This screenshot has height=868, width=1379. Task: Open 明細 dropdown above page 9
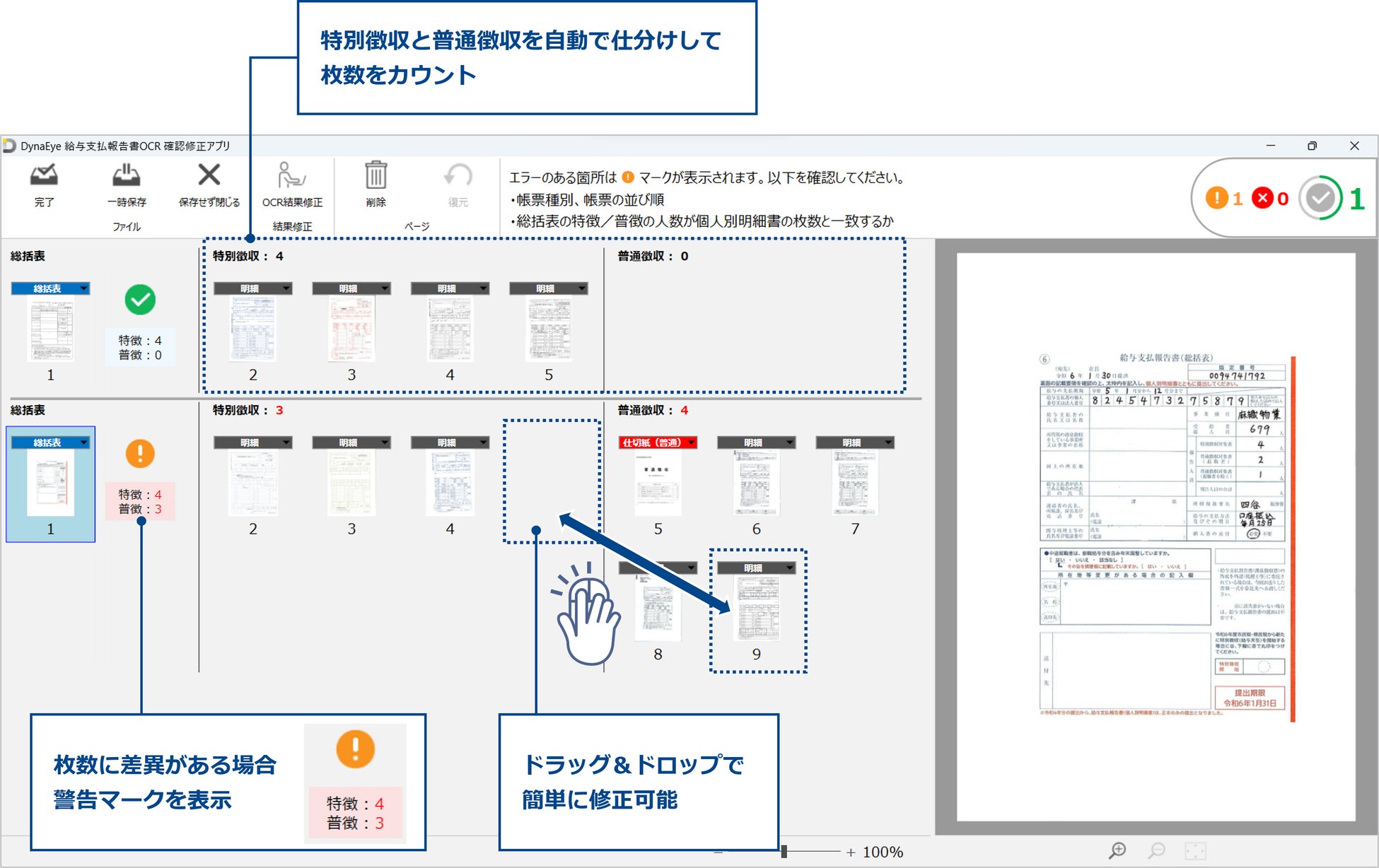[789, 568]
